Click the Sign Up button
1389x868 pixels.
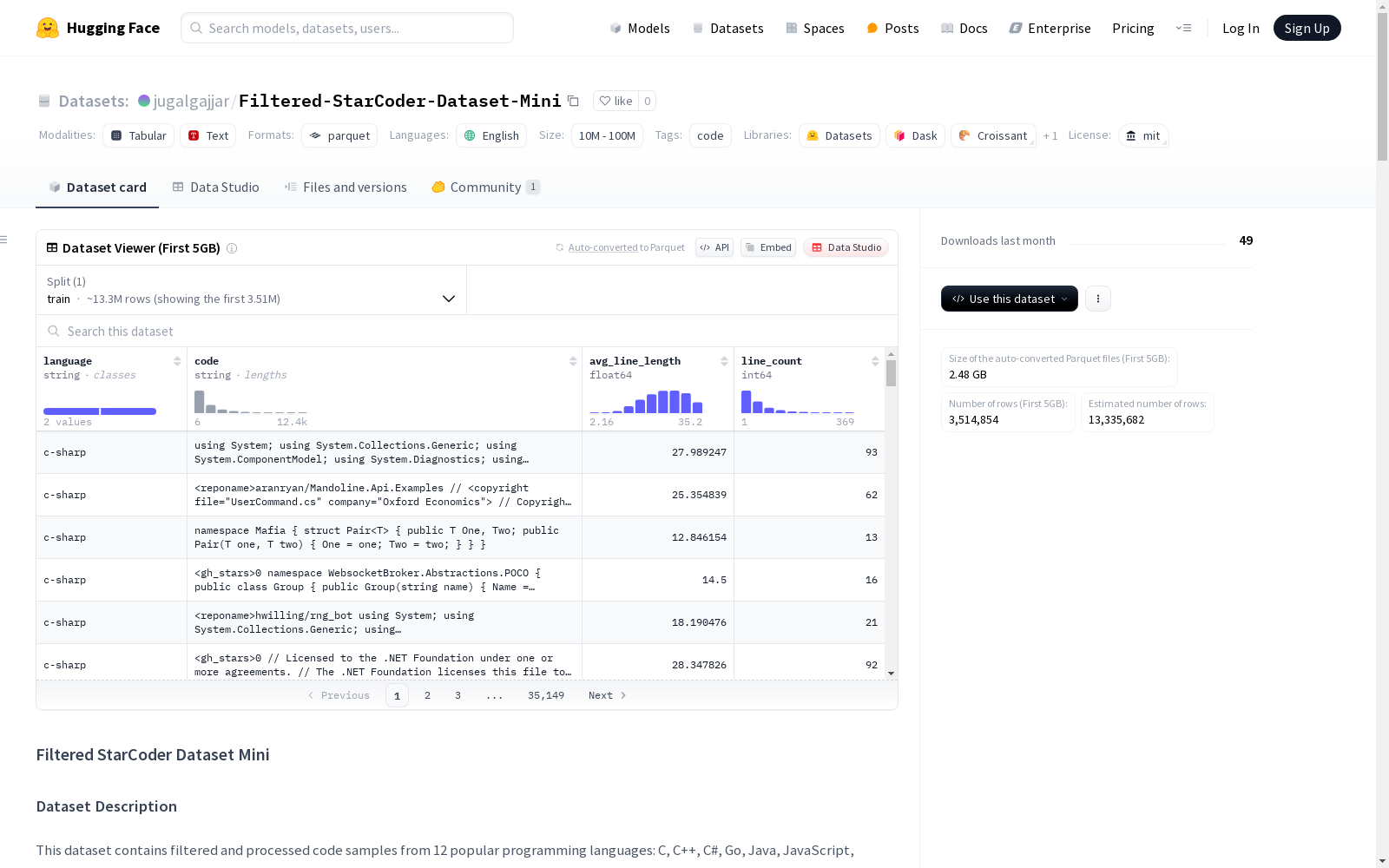click(x=1307, y=28)
